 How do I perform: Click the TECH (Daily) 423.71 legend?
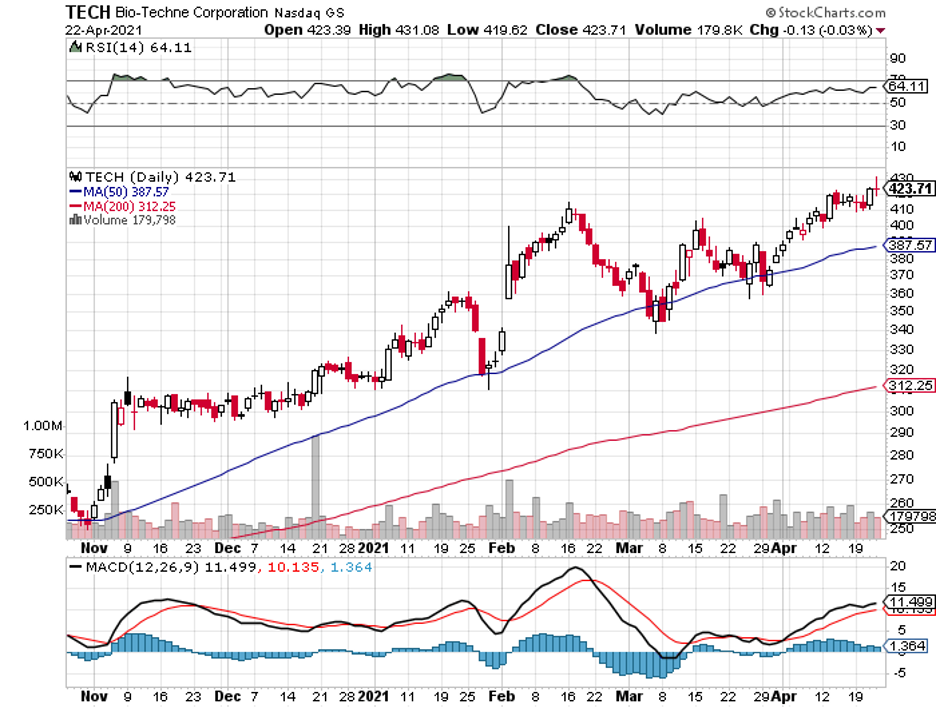[x=161, y=177]
